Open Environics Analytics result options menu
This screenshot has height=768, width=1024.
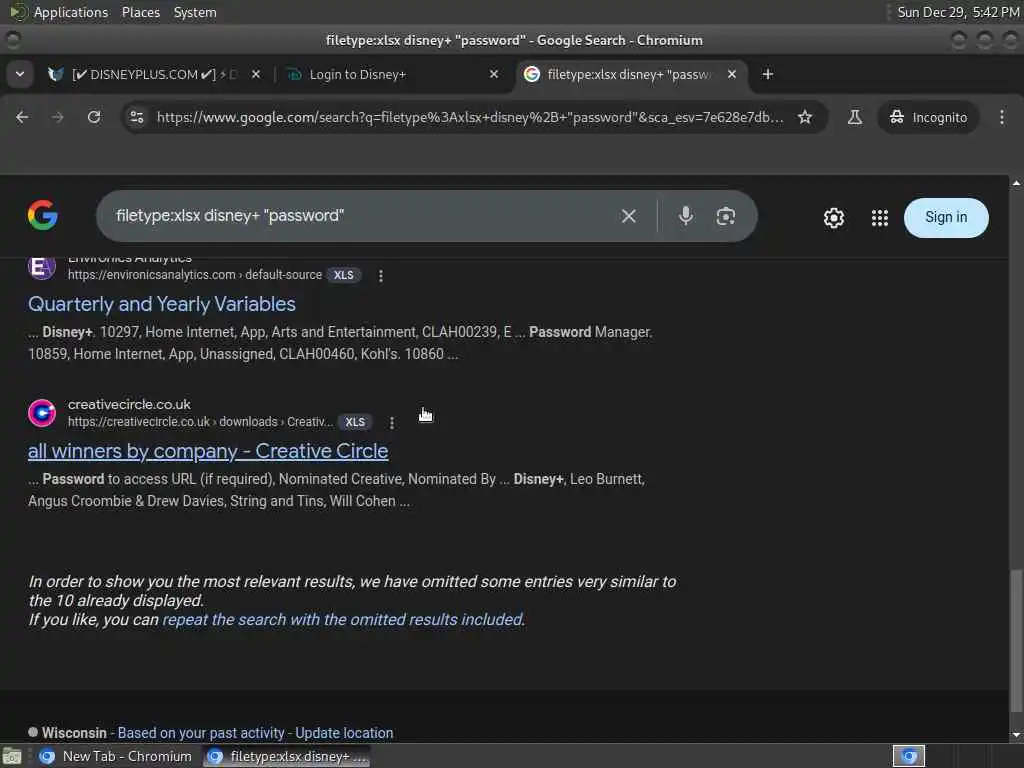381,276
